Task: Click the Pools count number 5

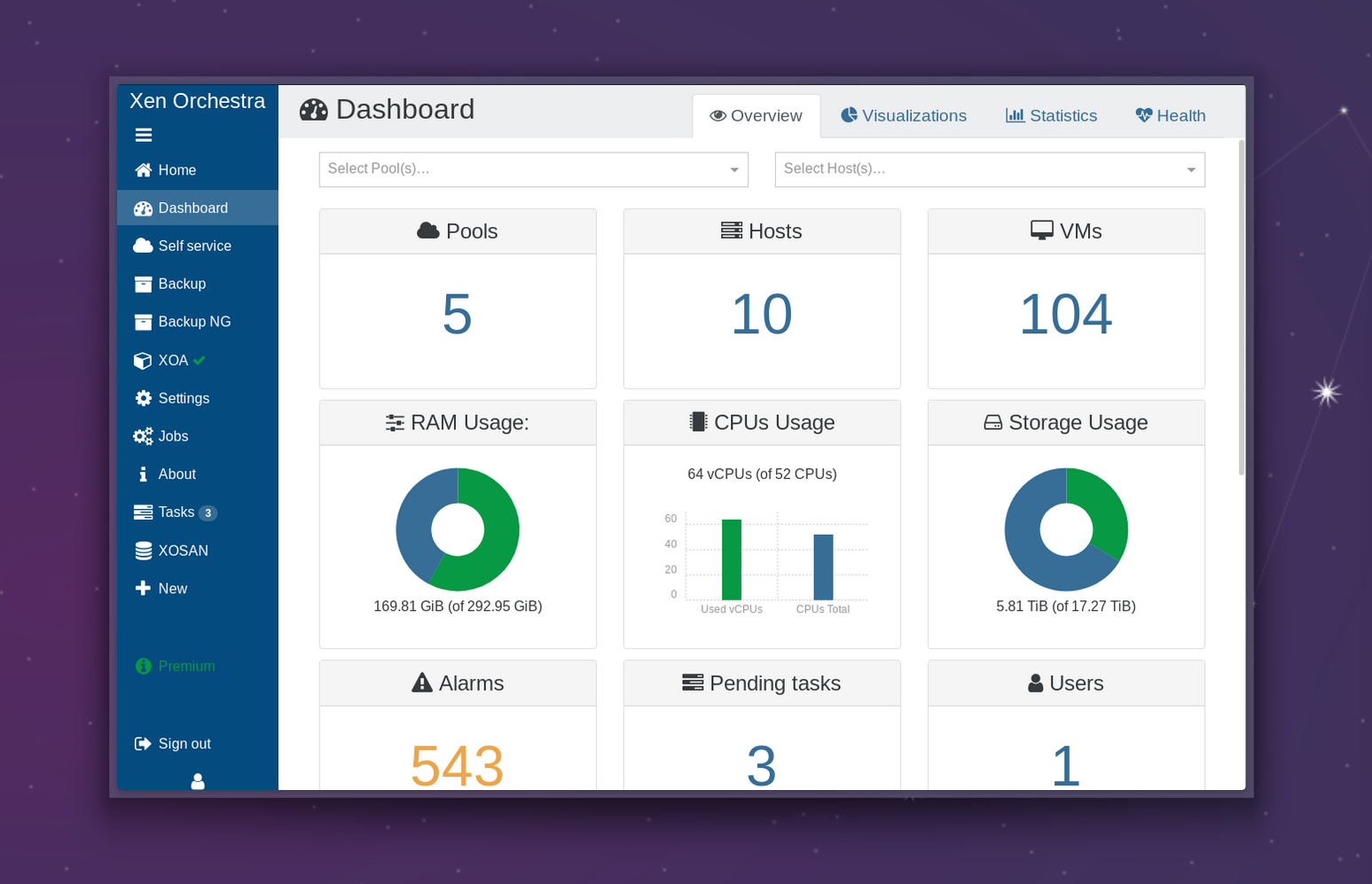Action: 457,315
